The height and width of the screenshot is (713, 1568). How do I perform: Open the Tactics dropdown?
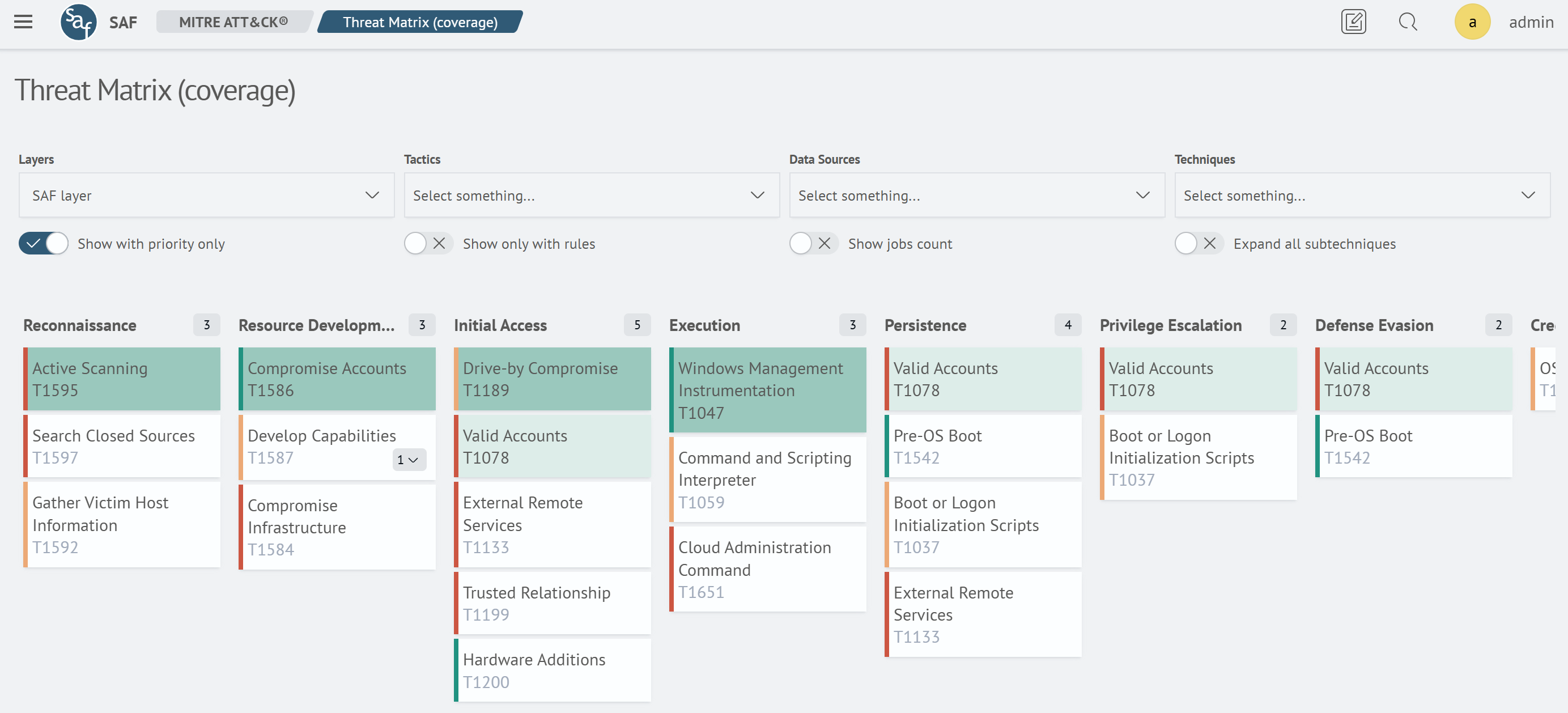pyautogui.click(x=591, y=196)
